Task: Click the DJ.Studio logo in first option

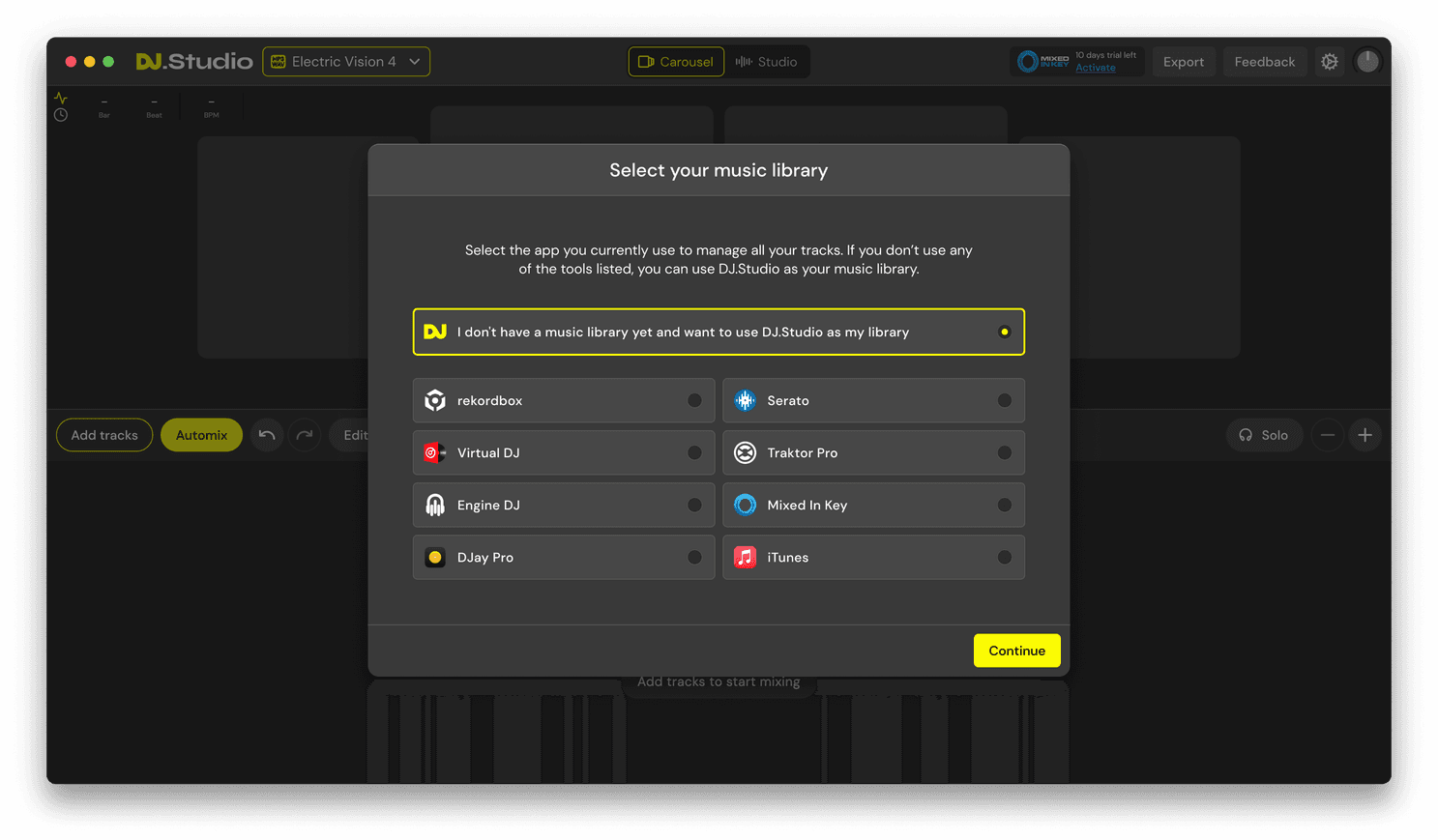Action: click(435, 332)
